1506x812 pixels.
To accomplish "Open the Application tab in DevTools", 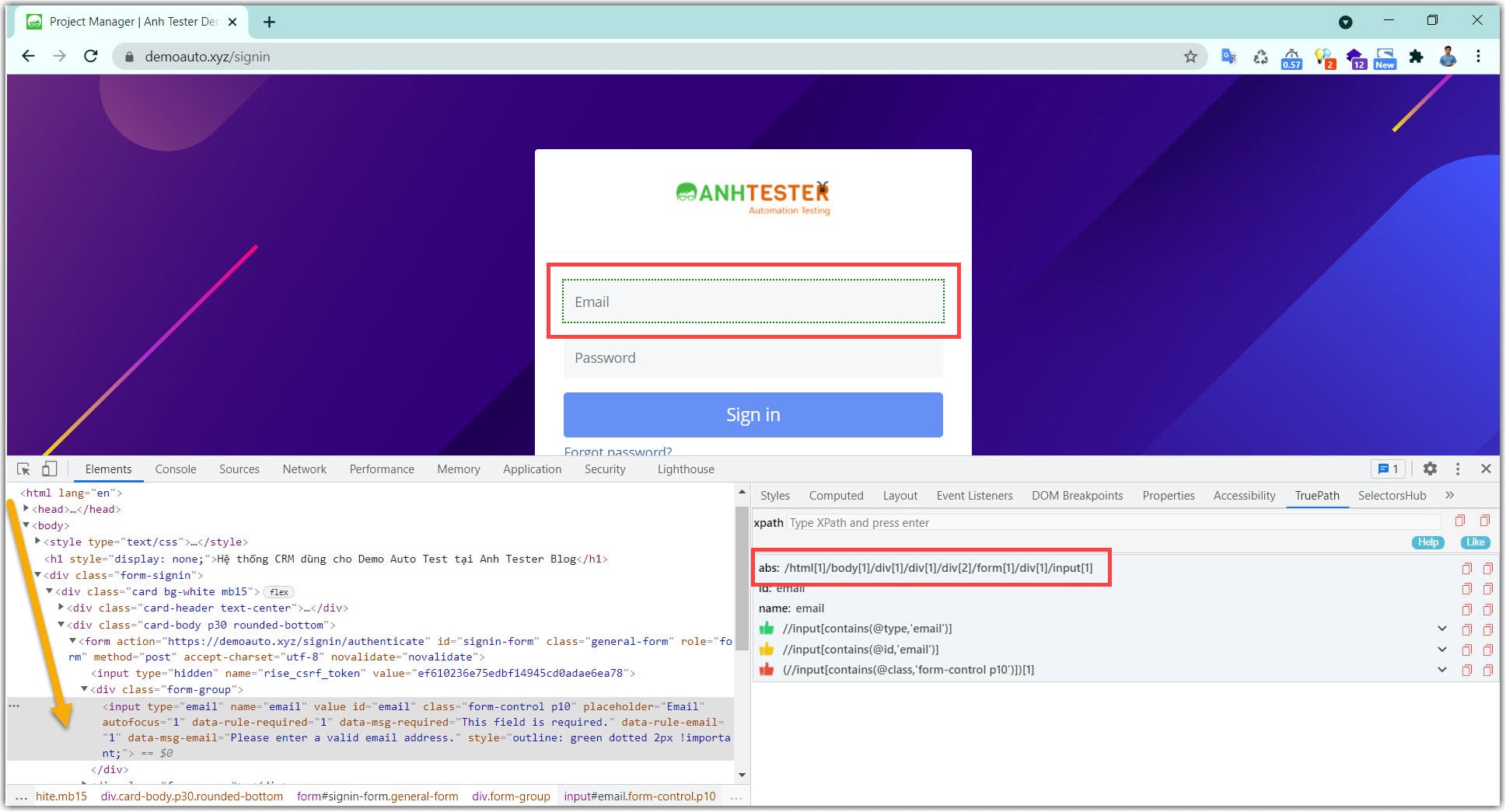I will coord(532,469).
